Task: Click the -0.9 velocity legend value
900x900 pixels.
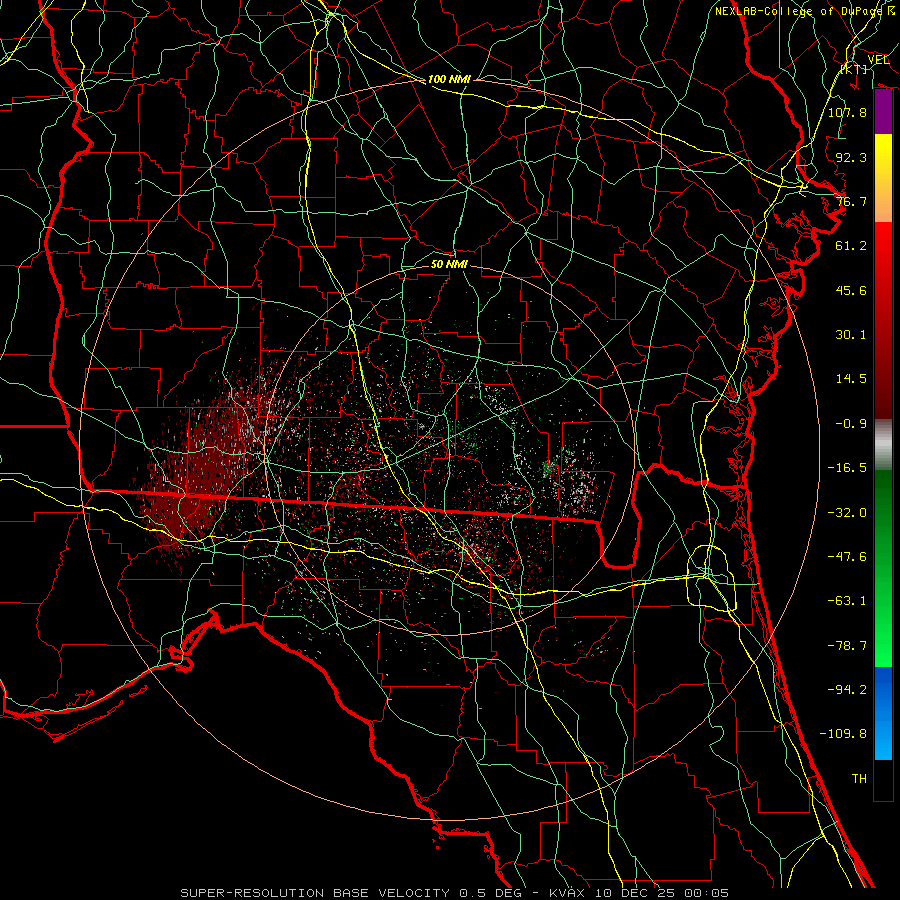Action: pyautogui.click(x=851, y=424)
